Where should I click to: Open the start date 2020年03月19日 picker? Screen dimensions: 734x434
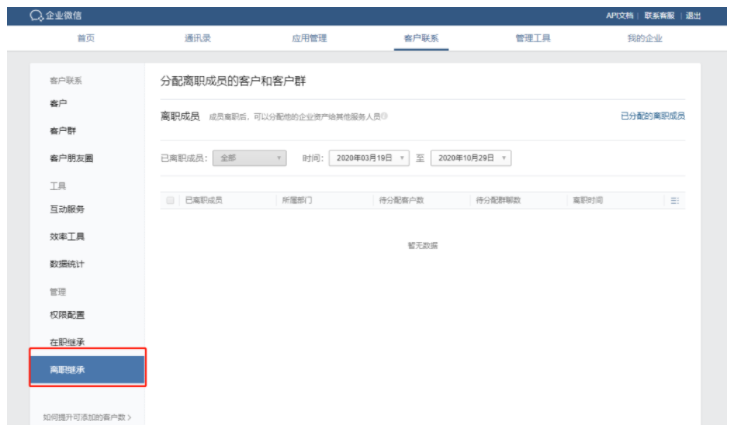point(369,158)
